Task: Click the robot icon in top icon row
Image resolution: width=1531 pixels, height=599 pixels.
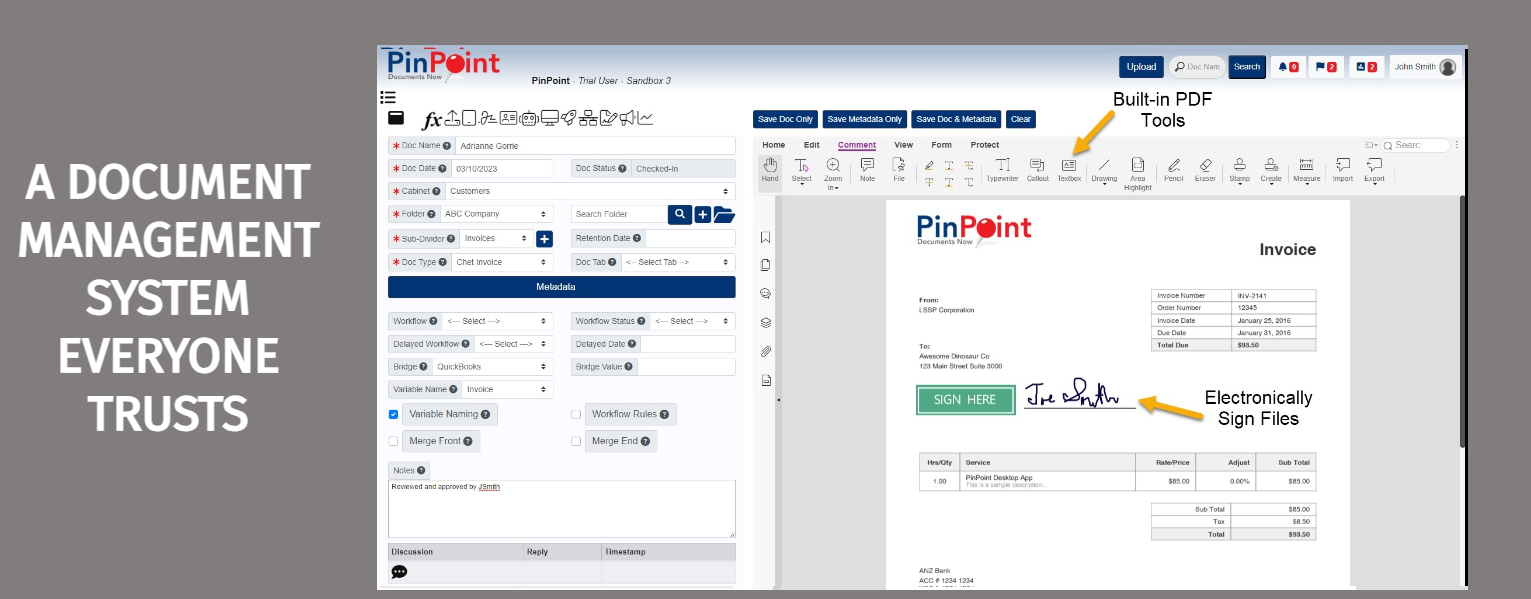Action: 529,118
